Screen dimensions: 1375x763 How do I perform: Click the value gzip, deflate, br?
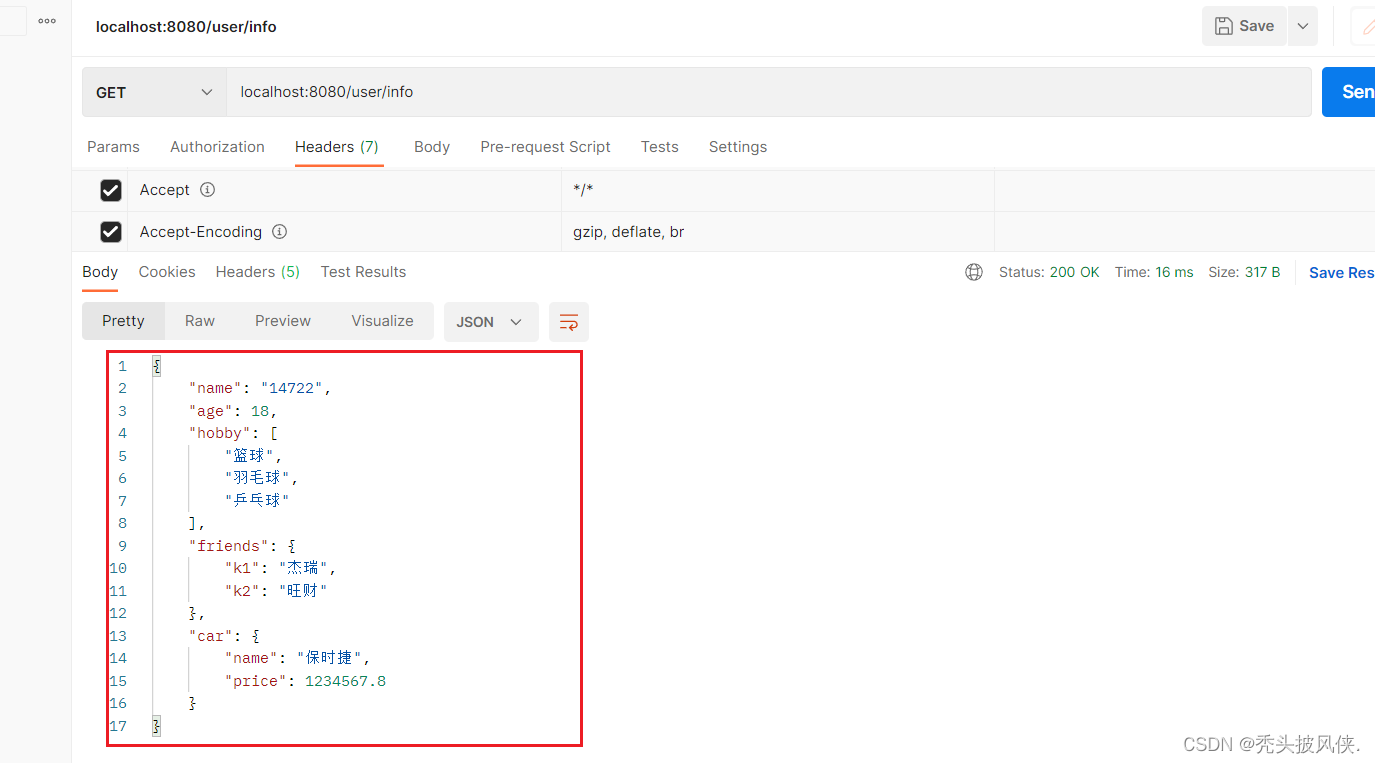pos(628,232)
